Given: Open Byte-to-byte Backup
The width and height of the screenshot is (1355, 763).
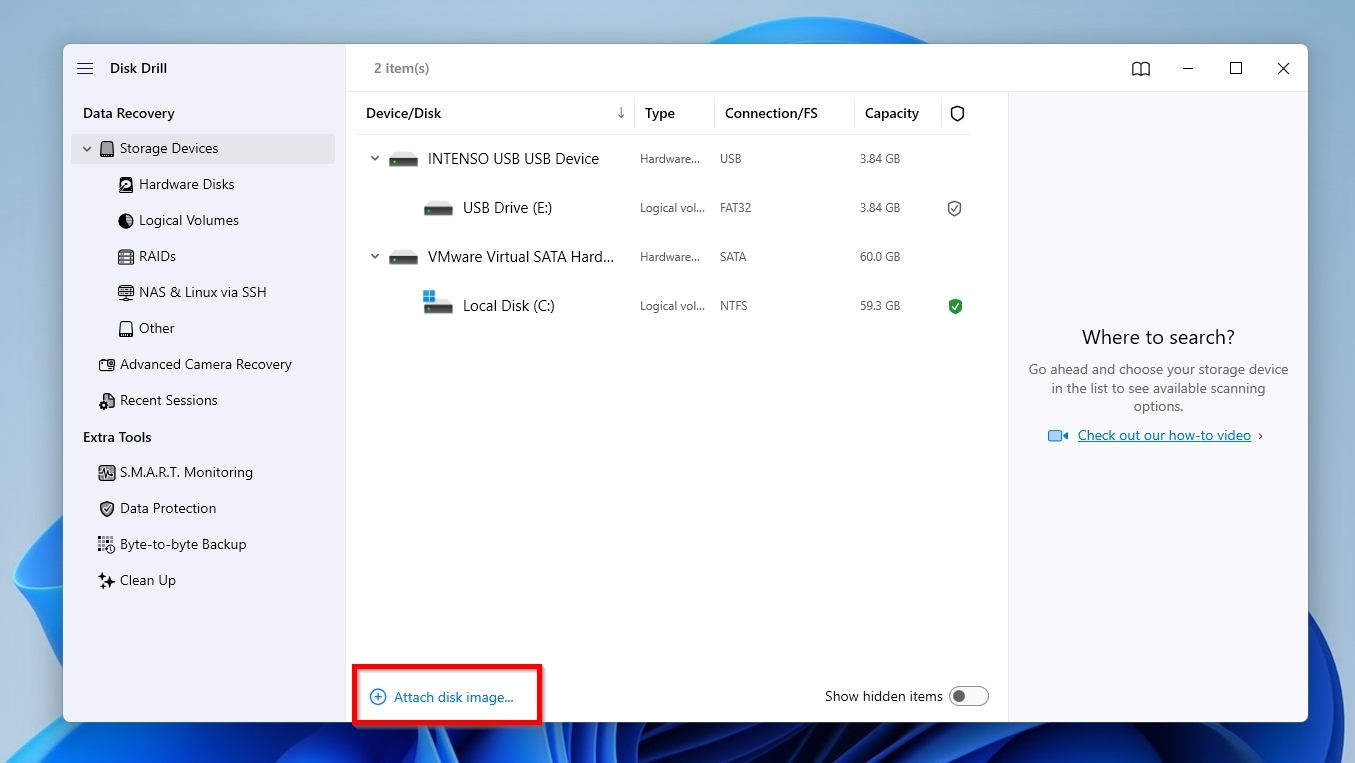Looking at the screenshot, I should tap(182, 544).
